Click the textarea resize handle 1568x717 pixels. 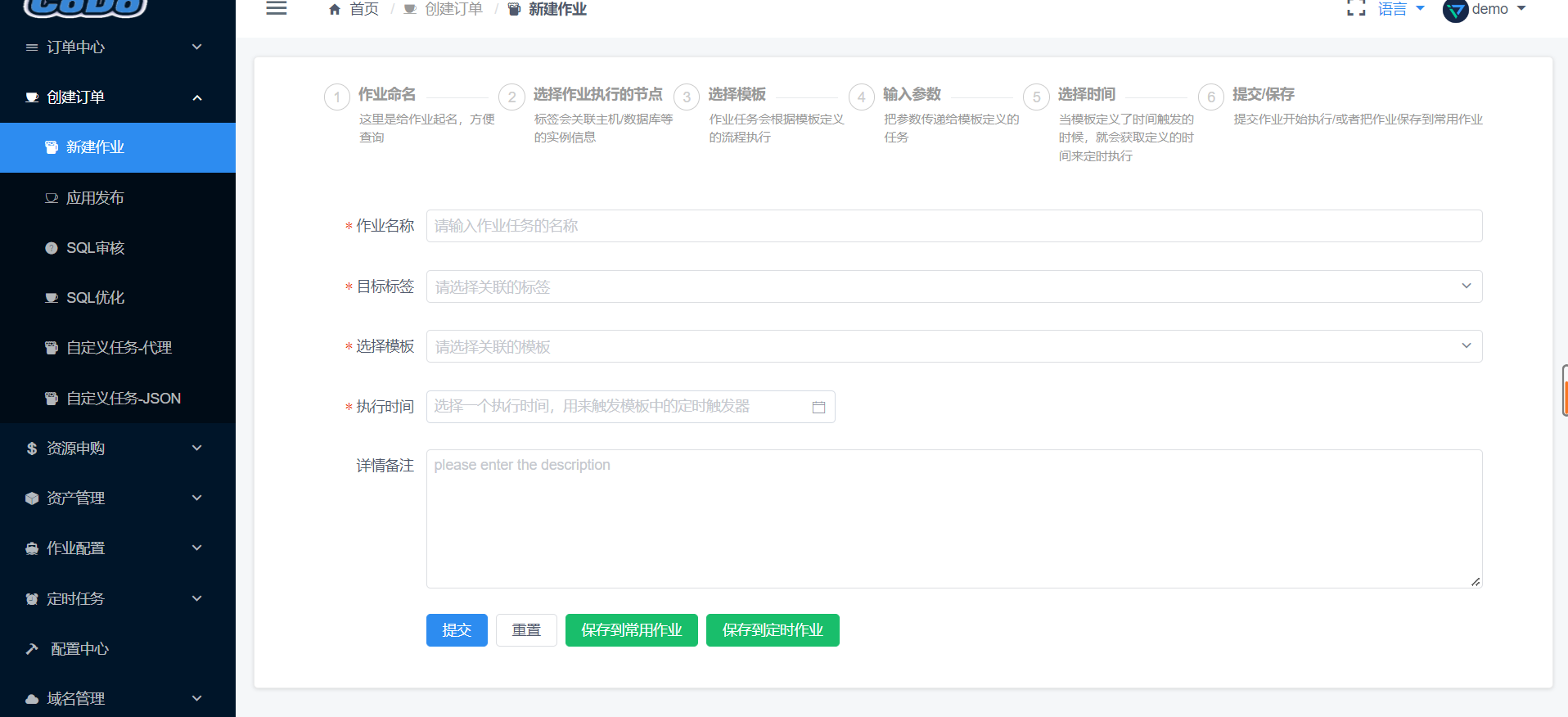pos(1476,582)
